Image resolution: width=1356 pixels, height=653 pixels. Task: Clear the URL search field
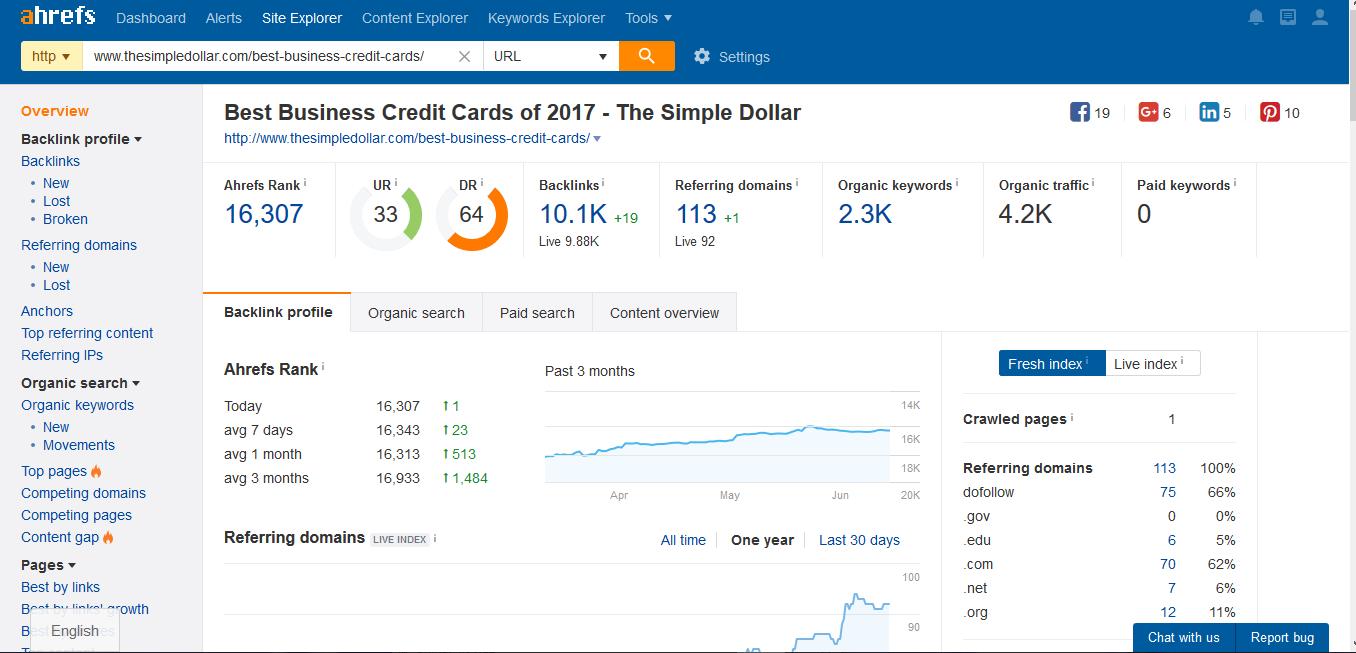click(x=464, y=56)
